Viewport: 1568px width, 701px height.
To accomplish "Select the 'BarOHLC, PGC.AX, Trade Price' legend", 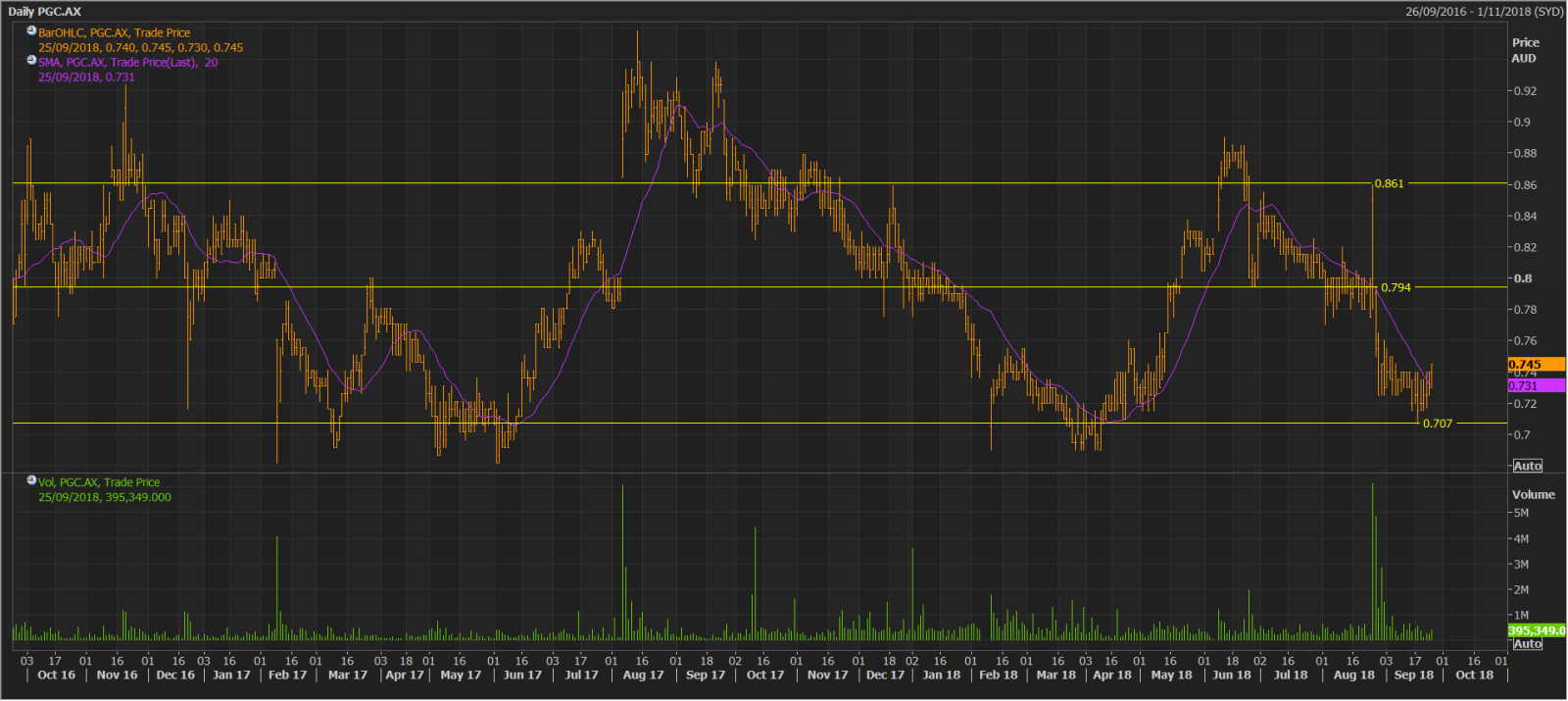I will pyautogui.click(x=115, y=33).
